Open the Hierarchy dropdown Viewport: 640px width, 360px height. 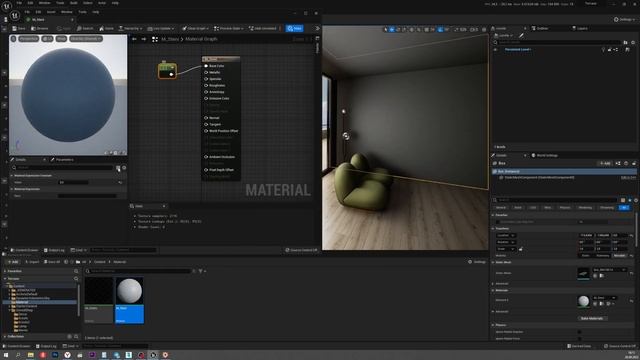pyautogui.click(x=130, y=29)
